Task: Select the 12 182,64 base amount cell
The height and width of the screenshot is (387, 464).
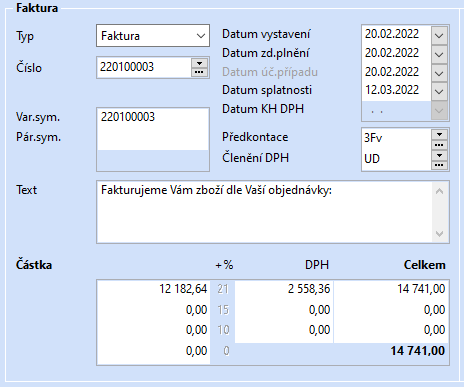Action: point(153,289)
